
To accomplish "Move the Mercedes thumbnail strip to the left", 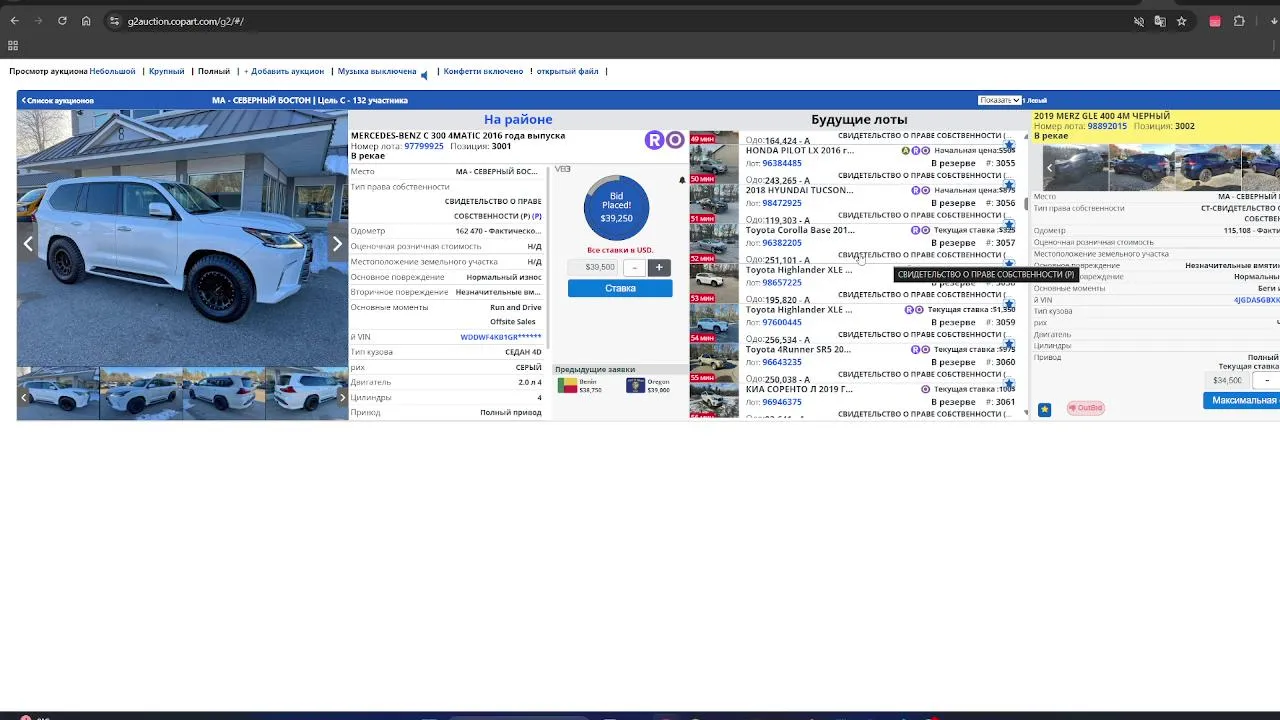I will click(24, 397).
